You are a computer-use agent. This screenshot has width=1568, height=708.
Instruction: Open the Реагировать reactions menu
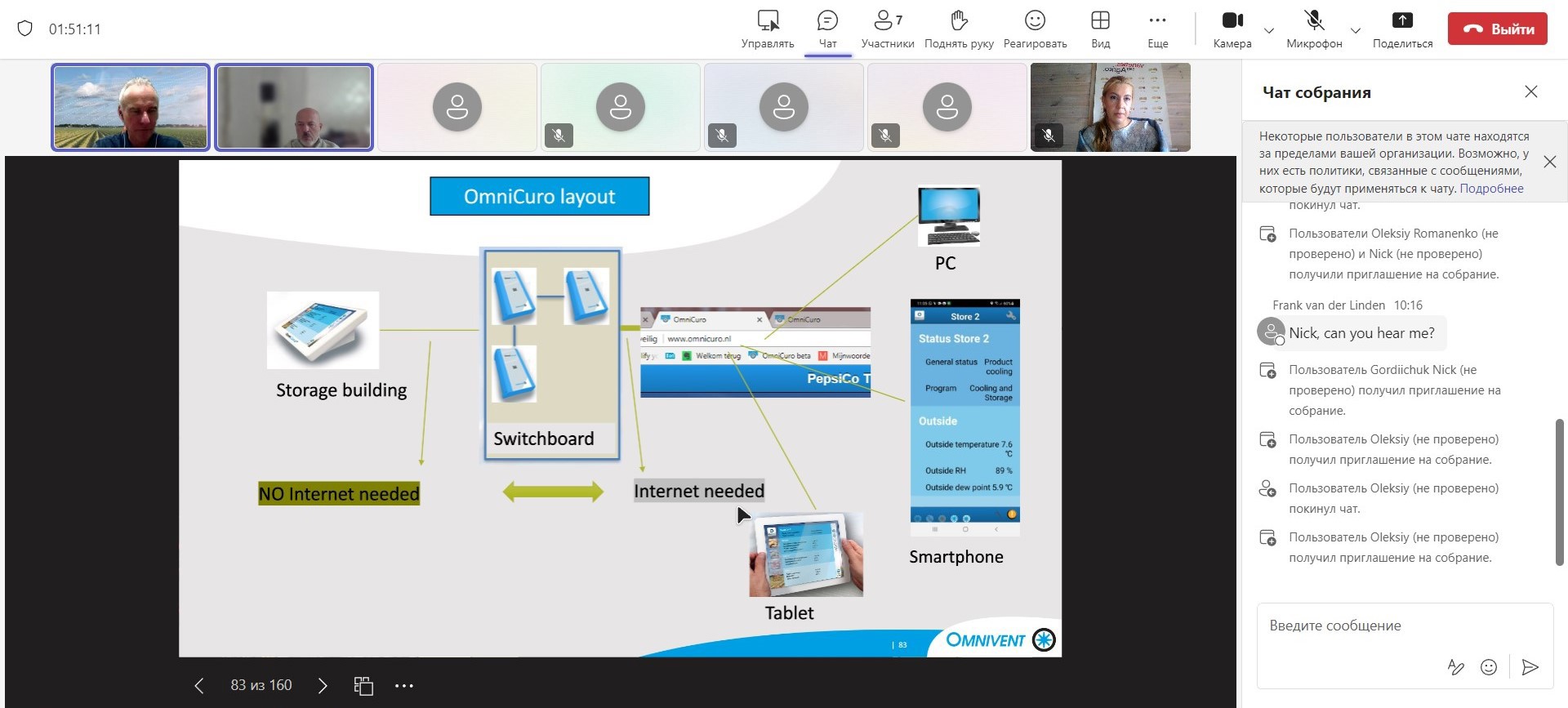tap(1035, 29)
